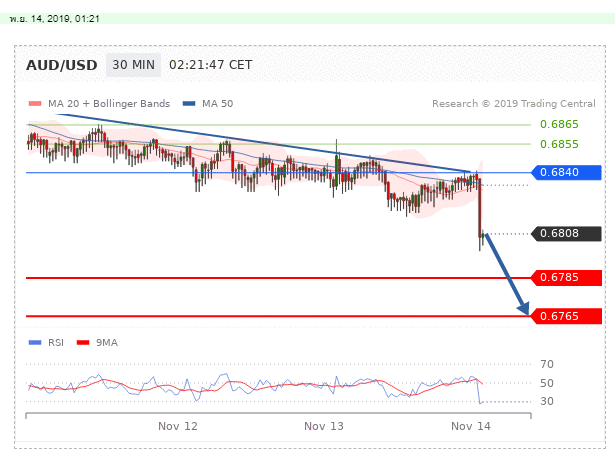Image resolution: width=615 pixels, height=458 pixels.
Task: Click the RSI 30 level label
Action: (x=547, y=401)
